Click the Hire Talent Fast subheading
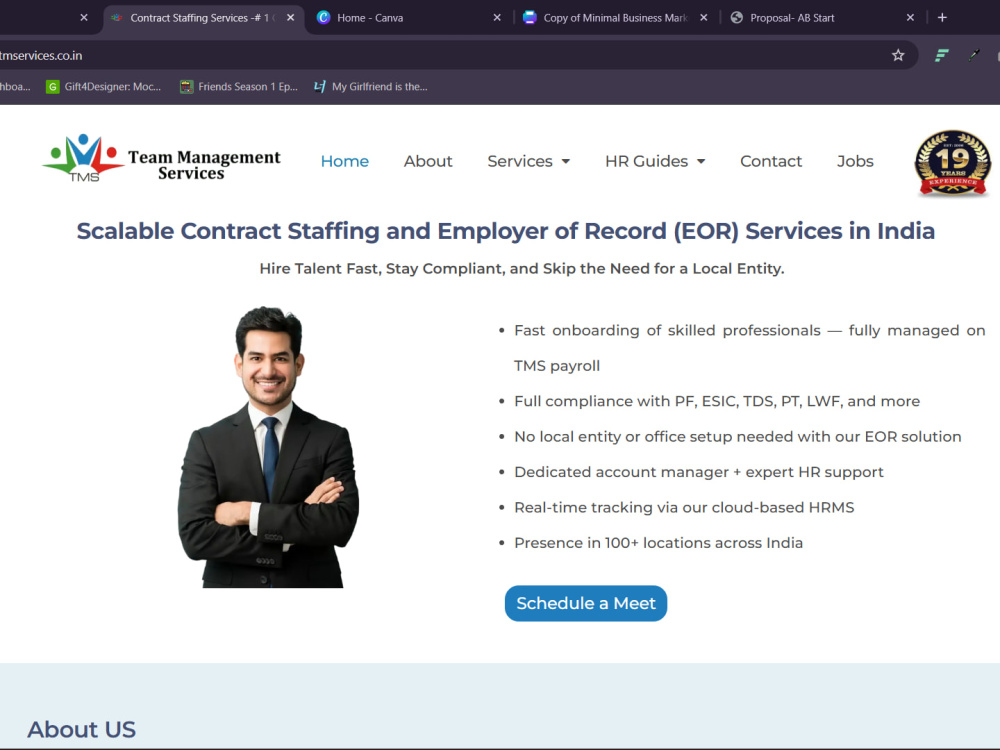This screenshot has height=750, width=1000. click(x=522, y=268)
